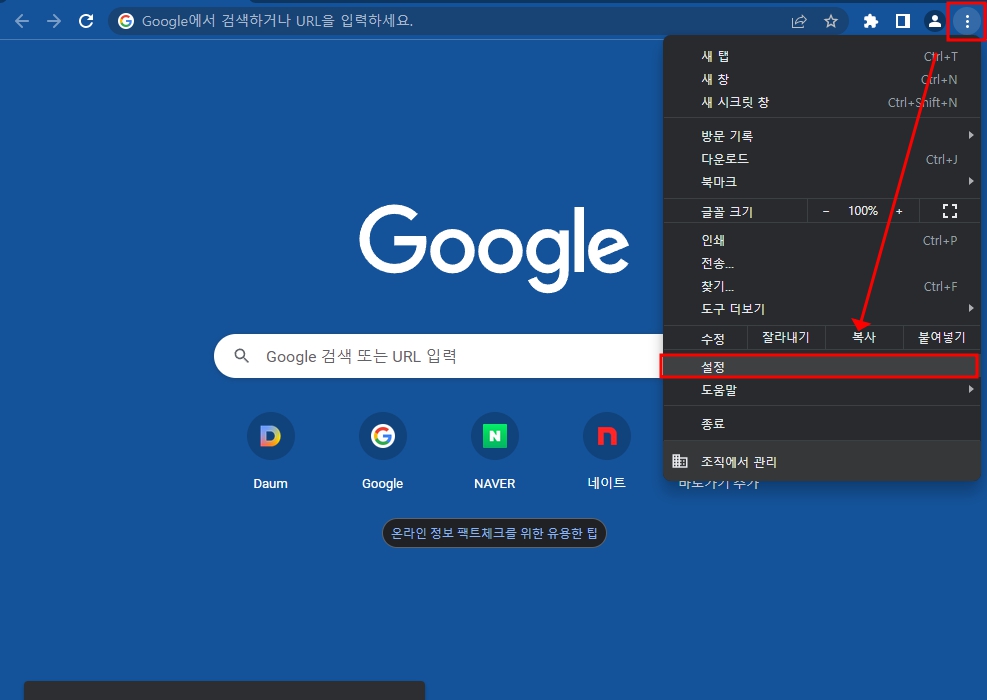Expand the 방문 기록 submenu arrow
Viewport: 987px width, 700px height.
point(971,135)
